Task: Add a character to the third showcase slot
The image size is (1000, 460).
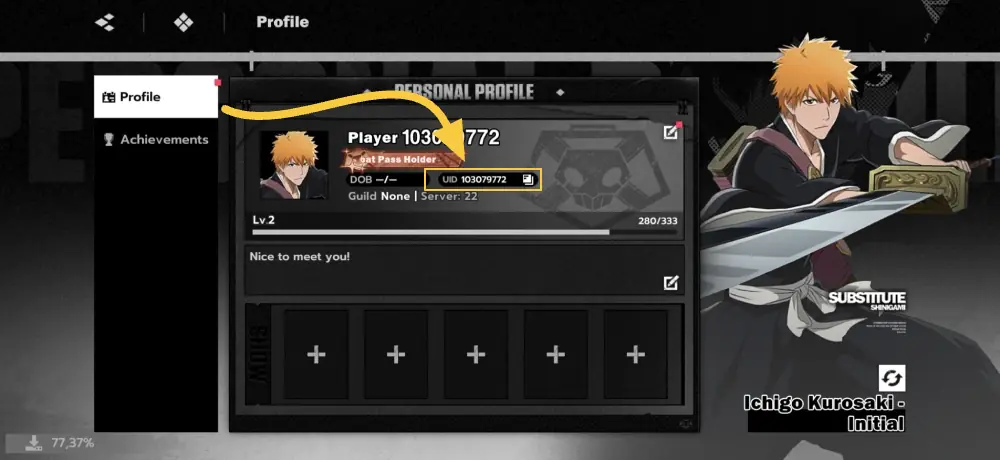Action: [x=476, y=354]
